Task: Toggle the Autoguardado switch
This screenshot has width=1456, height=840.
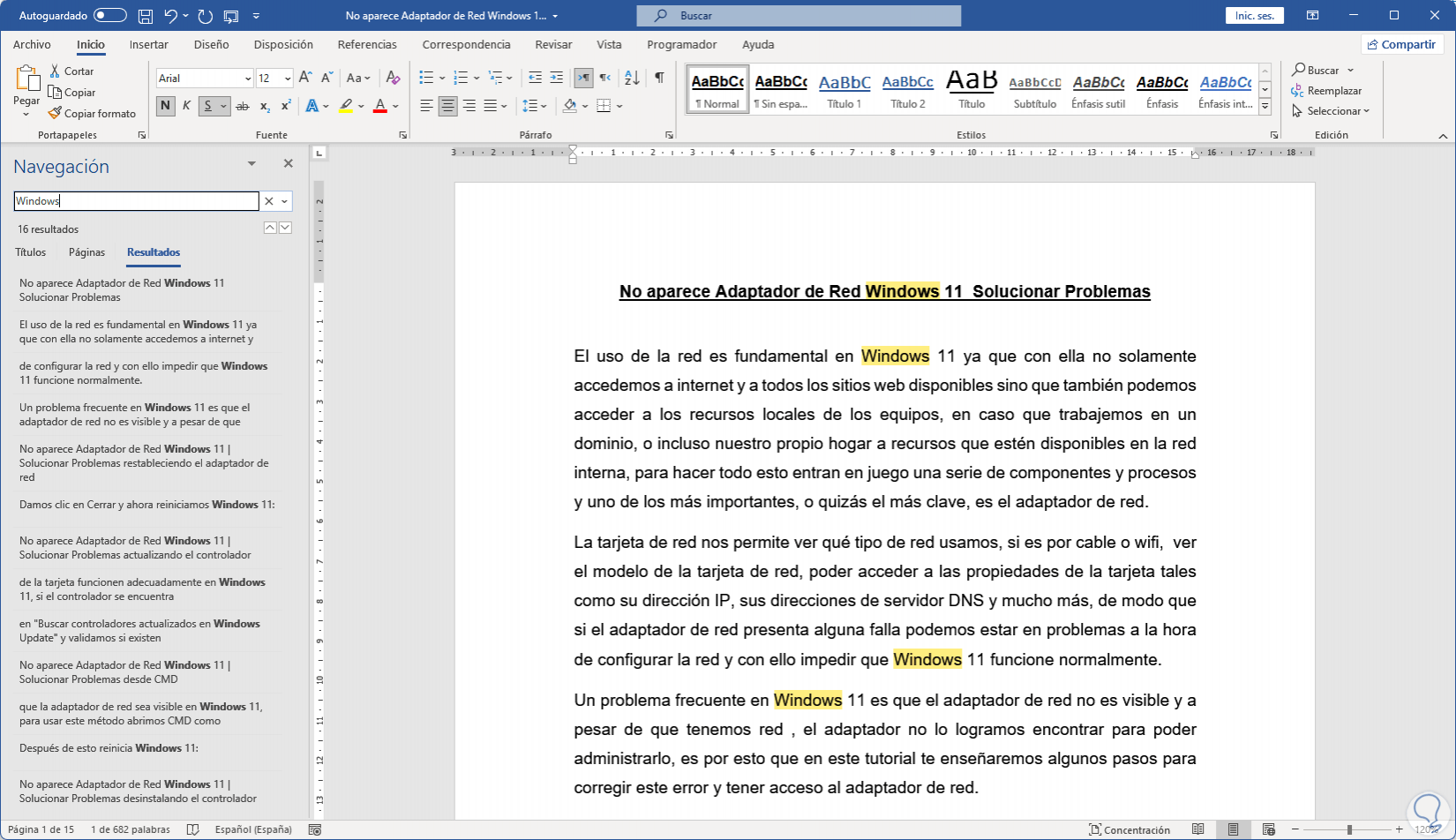Action: point(110,16)
